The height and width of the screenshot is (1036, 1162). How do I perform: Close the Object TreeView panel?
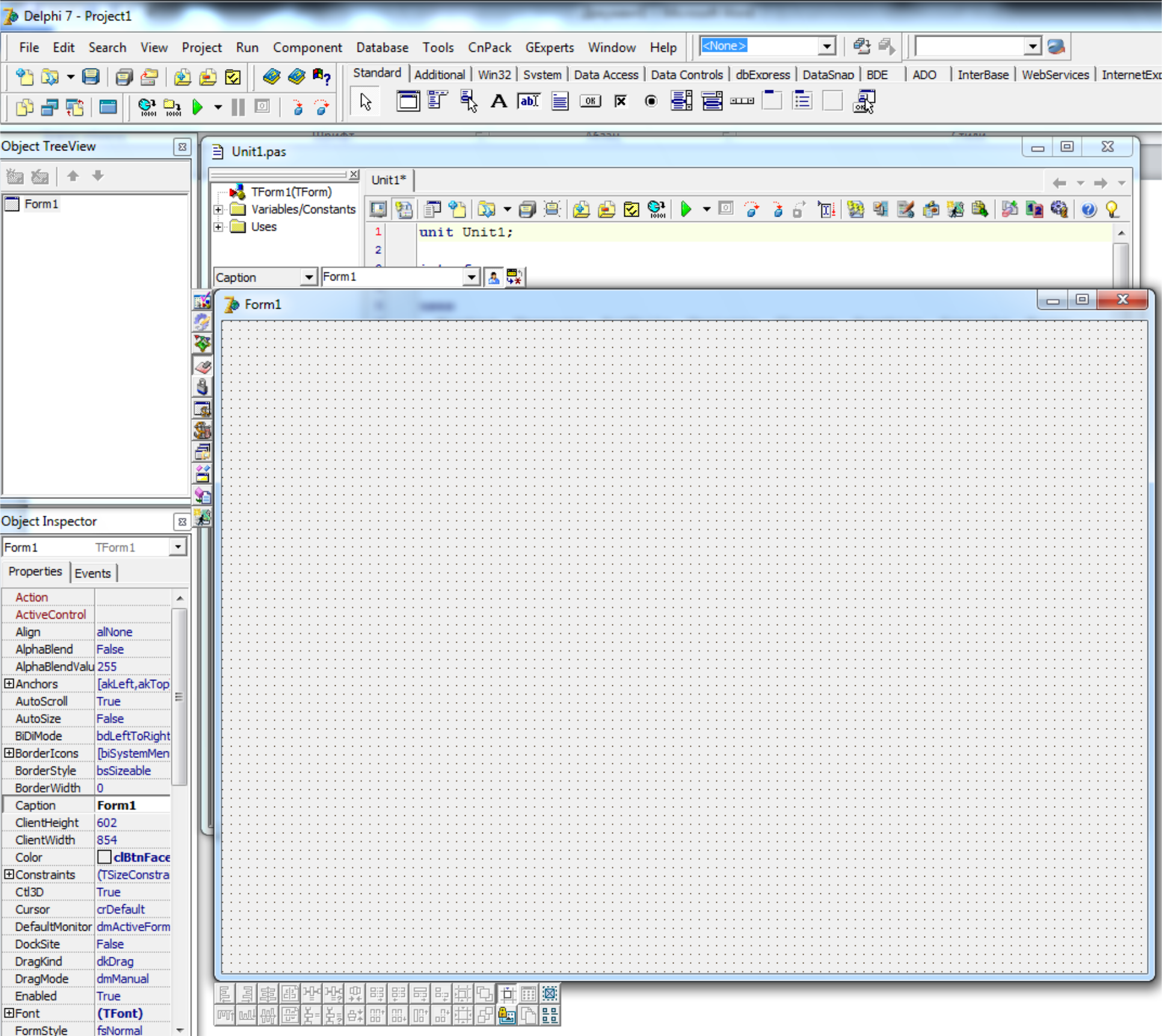coord(182,147)
